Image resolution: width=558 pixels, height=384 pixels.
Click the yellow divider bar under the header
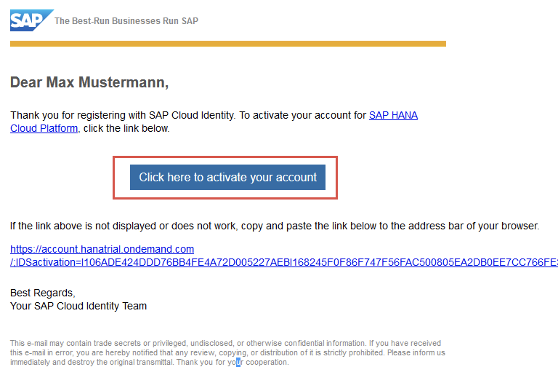(228, 44)
